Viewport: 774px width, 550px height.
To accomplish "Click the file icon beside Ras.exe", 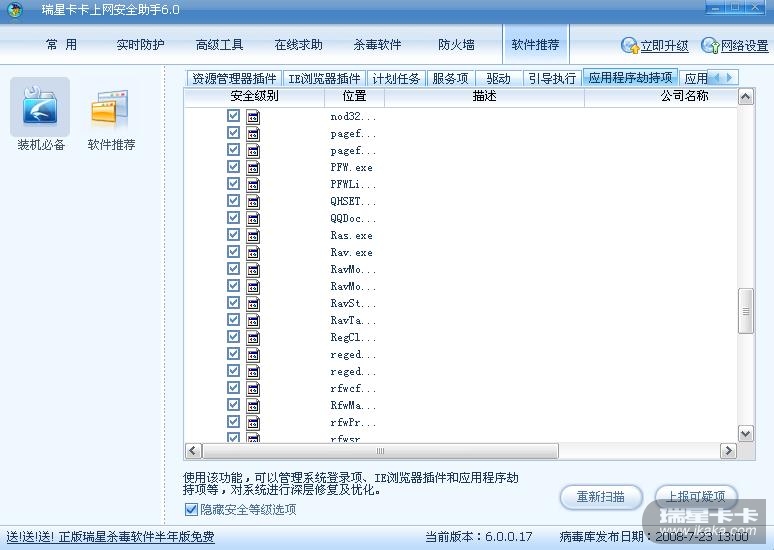I will pos(253,236).
